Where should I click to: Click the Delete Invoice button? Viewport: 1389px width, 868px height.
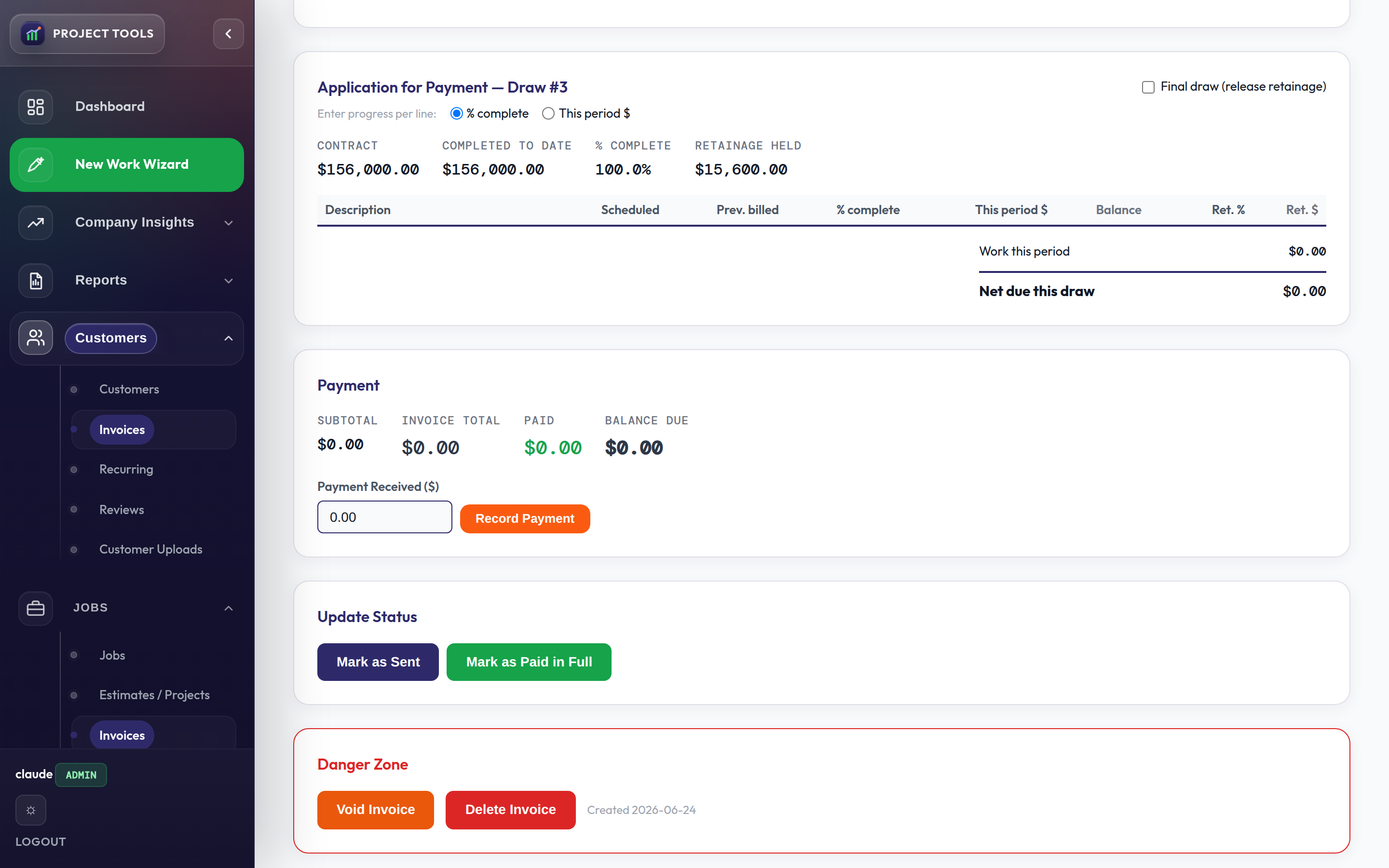pyautogui.click(x=510, y=810)
